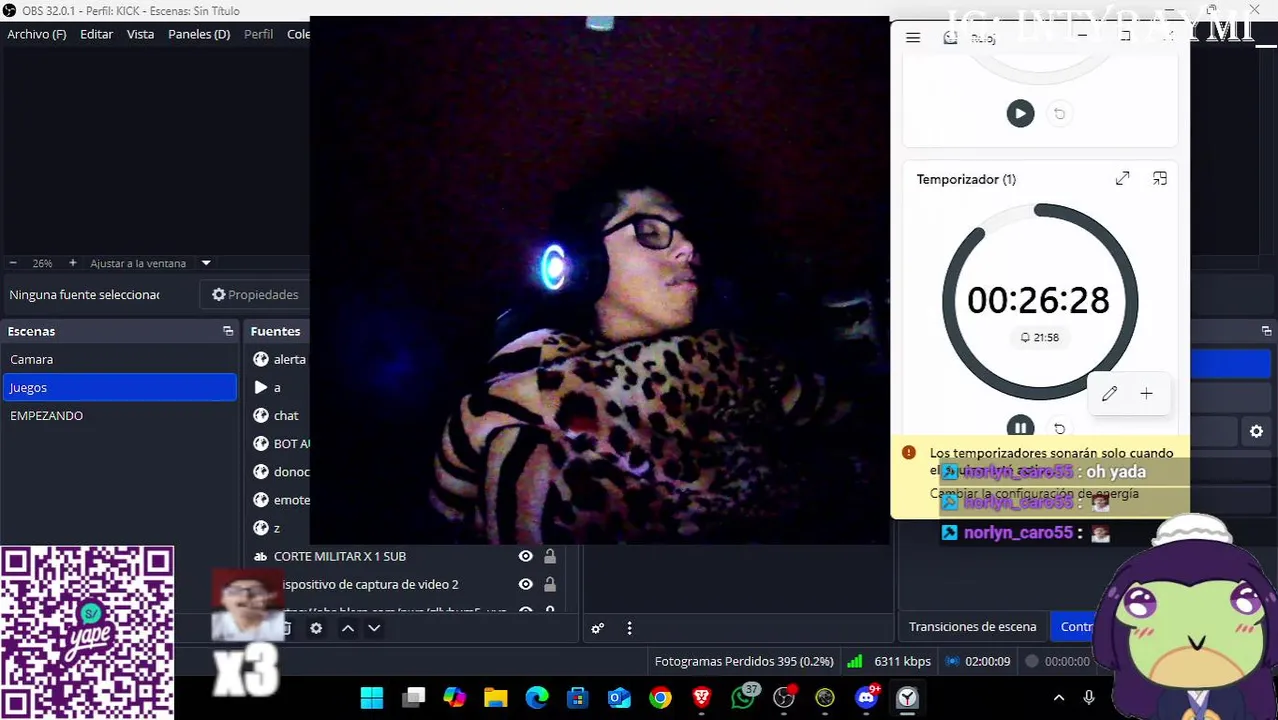
Task: Reset the 00:26:28 timer
Action: pos(1060,428)
